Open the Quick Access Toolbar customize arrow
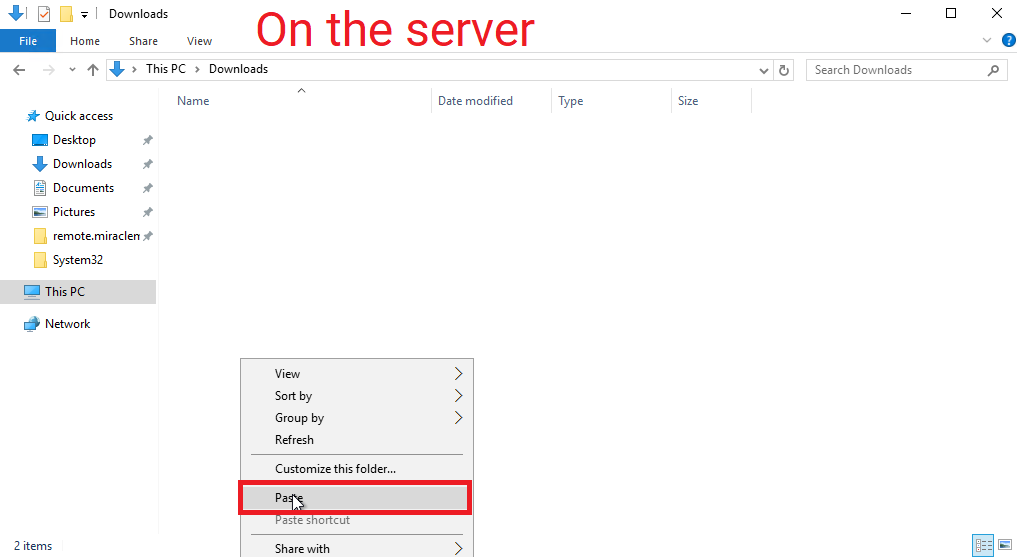 pyautogui.click(x=84, y=14)
